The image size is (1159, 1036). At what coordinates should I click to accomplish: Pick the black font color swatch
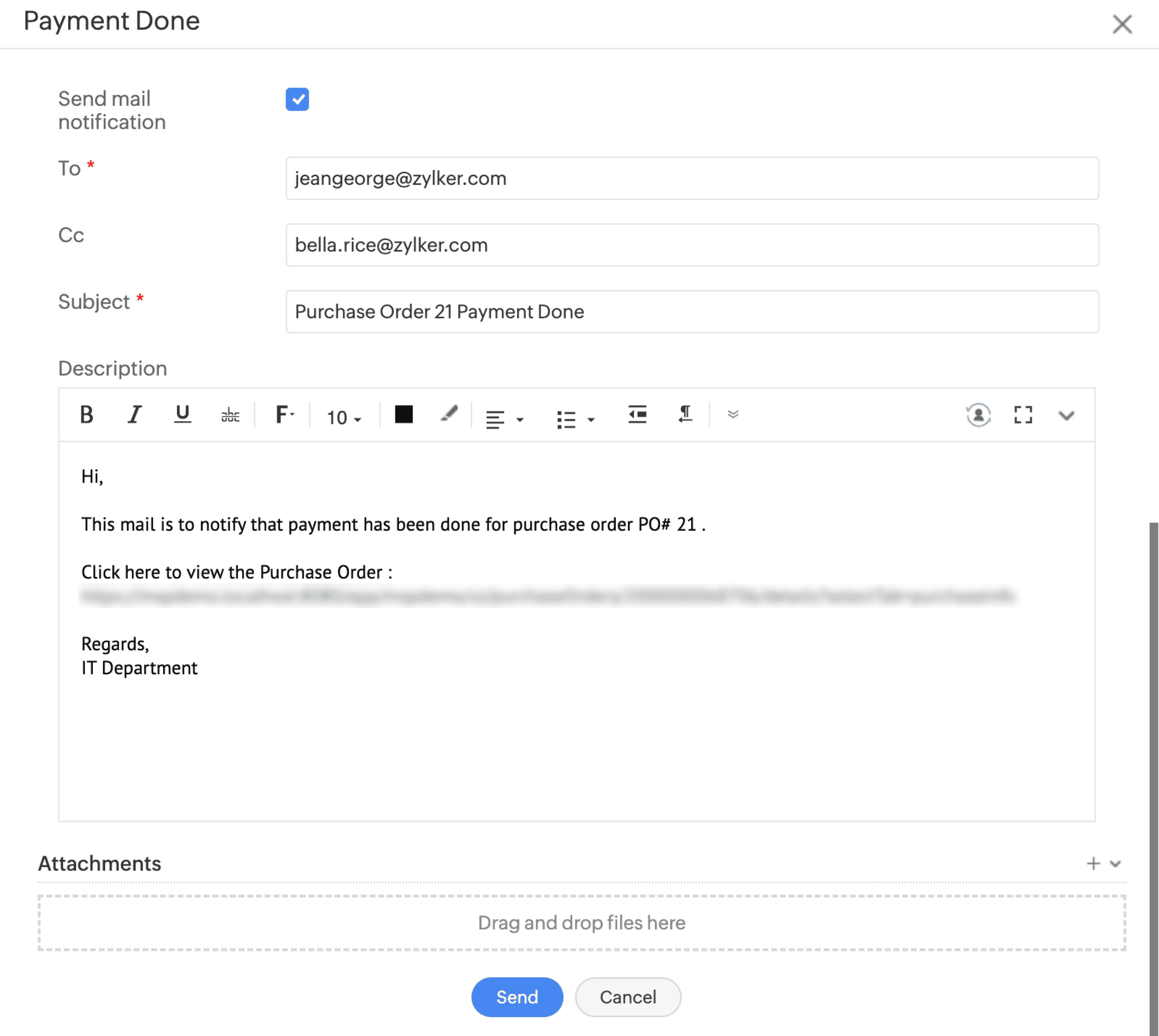[x=404, y=414]
